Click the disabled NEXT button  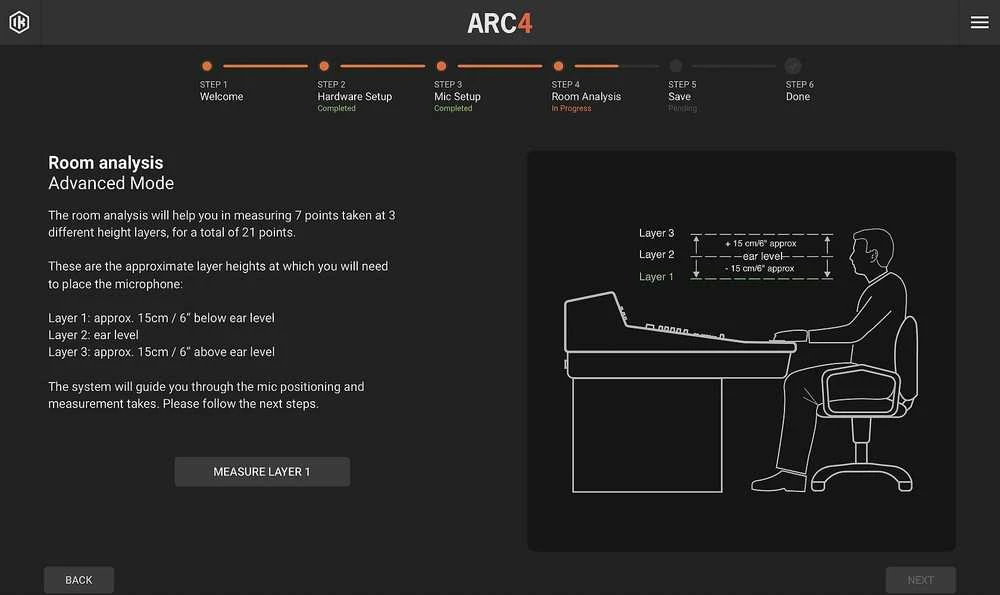pos(920,580)
